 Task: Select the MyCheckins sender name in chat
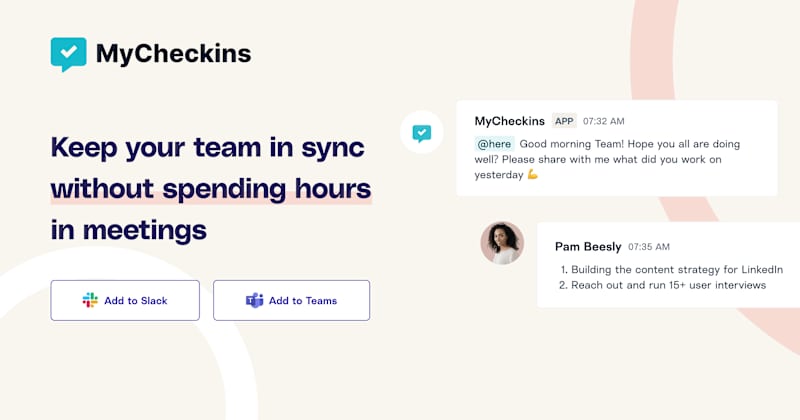click(x=509, y=121)
